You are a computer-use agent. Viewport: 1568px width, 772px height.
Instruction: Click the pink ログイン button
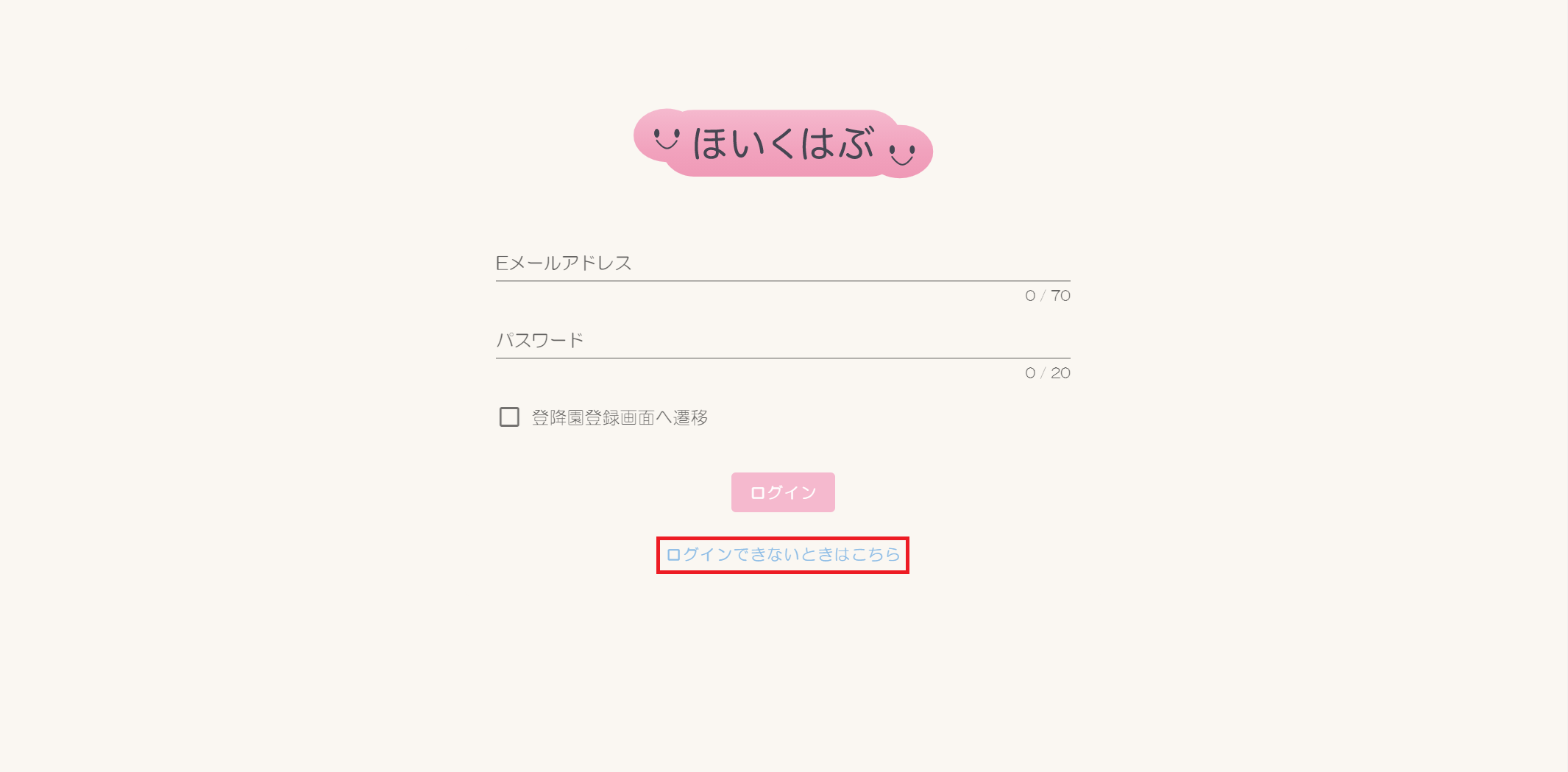coord(783,492)
